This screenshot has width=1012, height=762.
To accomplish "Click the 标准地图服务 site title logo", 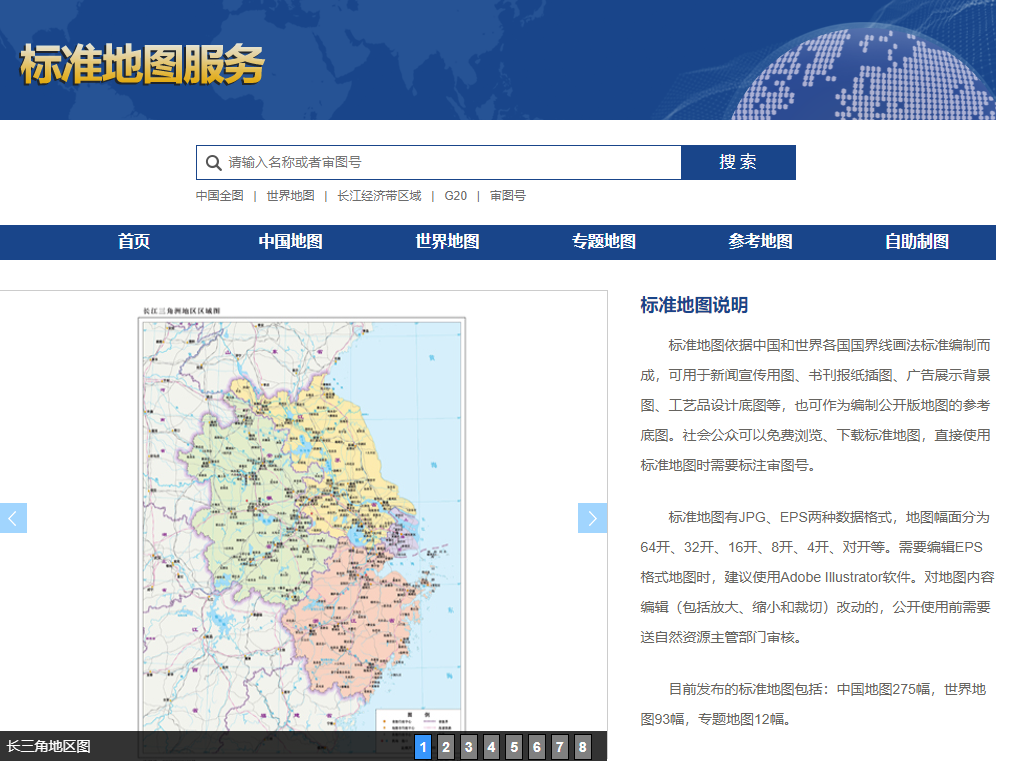I will pyautogui.click(x=142, y=66).
